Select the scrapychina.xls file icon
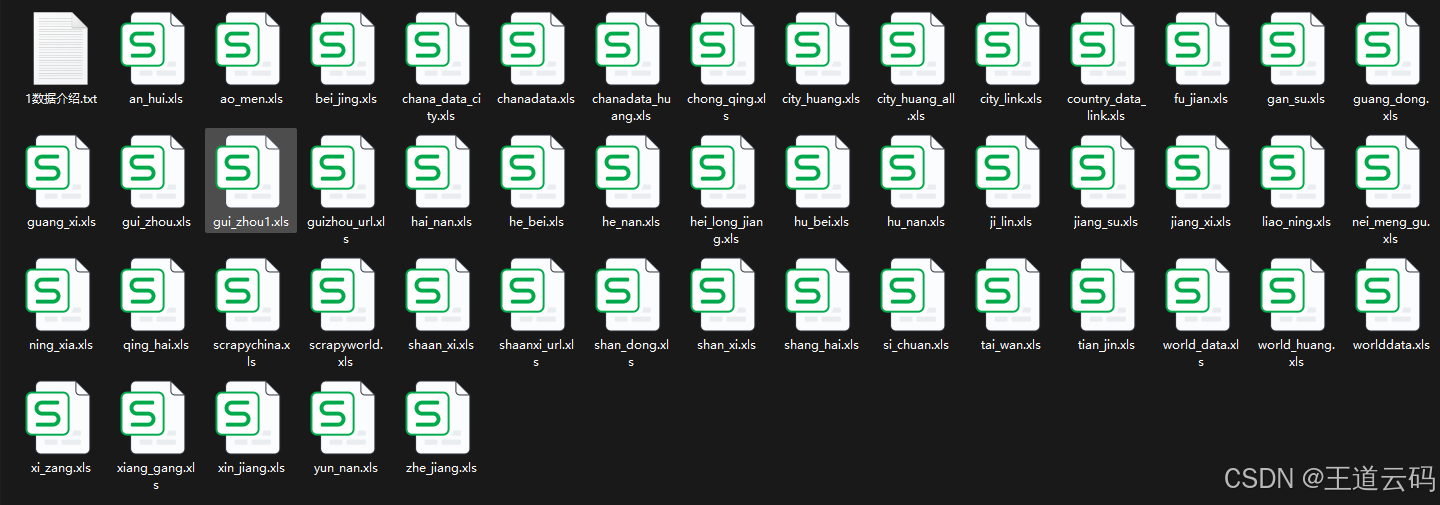This screenshot has width=1440, height=505. [249, 295]
